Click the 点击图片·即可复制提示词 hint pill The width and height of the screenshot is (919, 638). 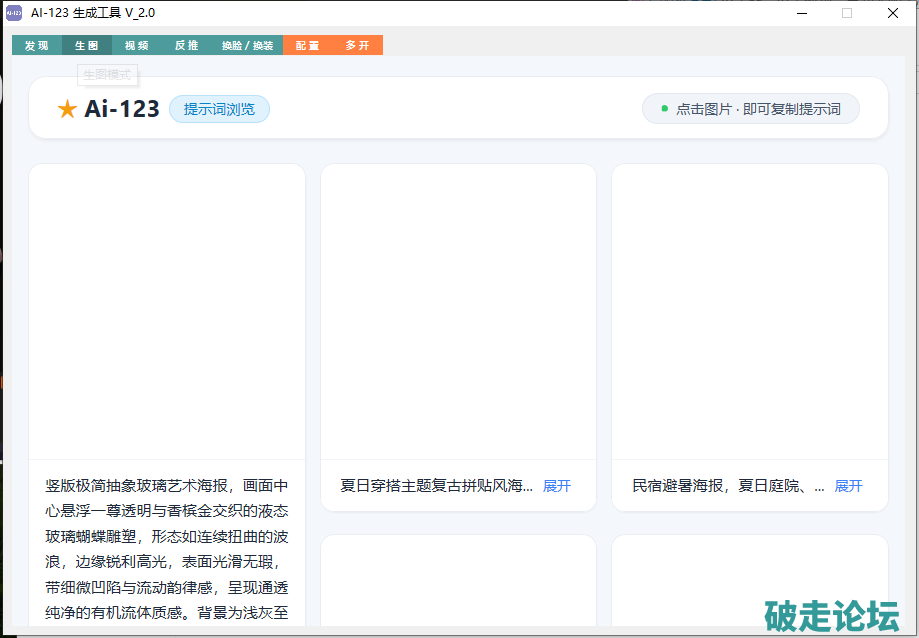(x=751, y=109)
